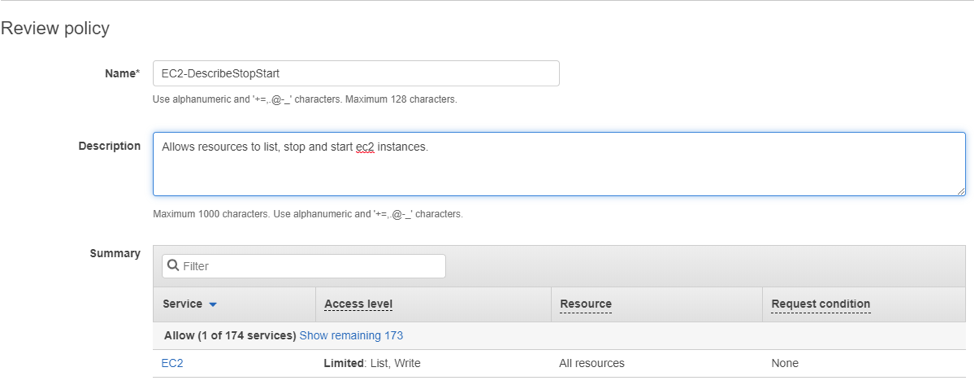Open the EC2 service link

tap(172, 363)
